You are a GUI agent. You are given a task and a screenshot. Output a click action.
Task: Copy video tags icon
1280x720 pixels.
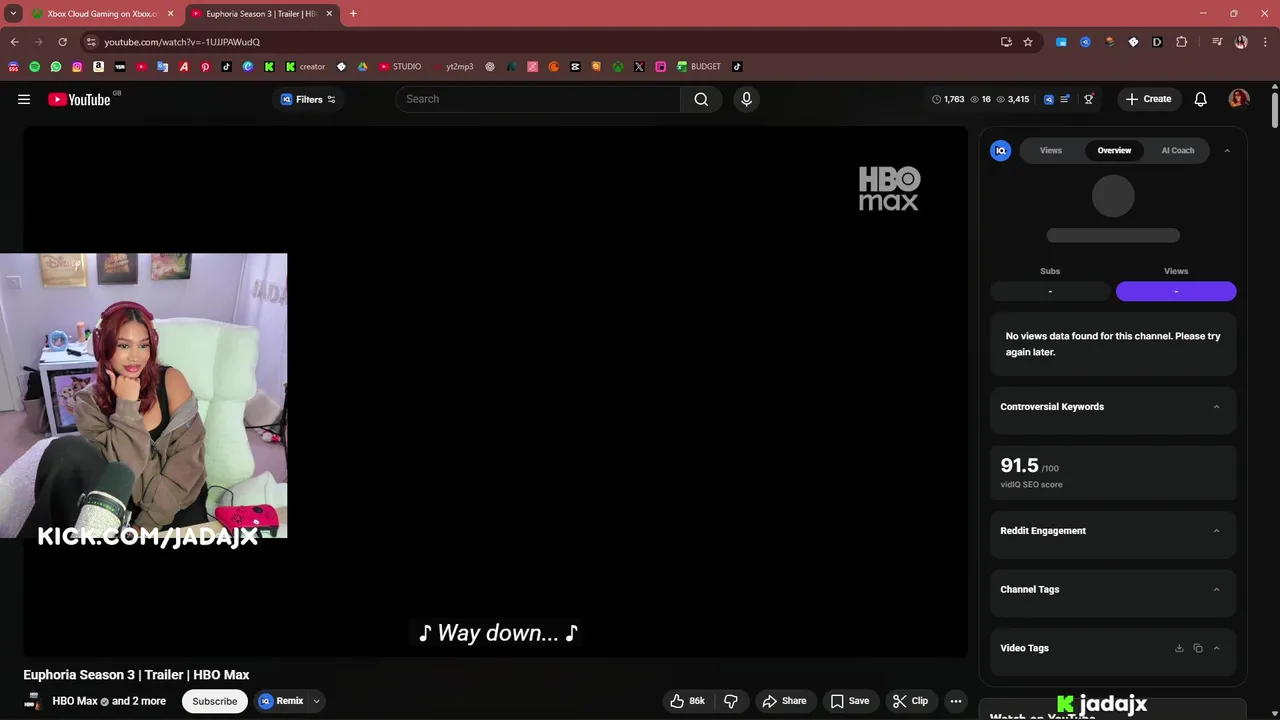pos(1198,648)
